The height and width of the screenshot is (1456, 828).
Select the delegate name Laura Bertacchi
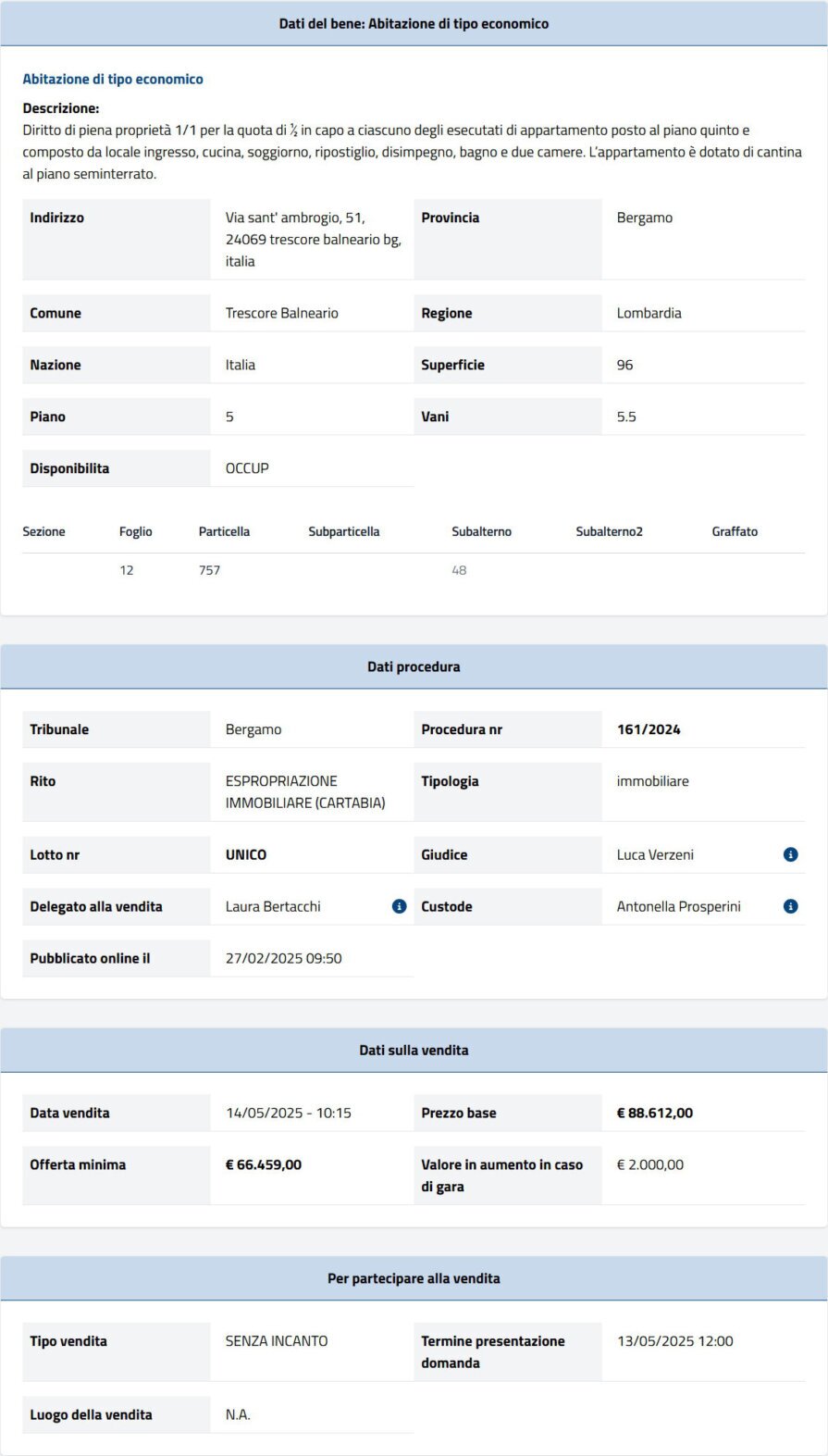(x=273, y=906)
